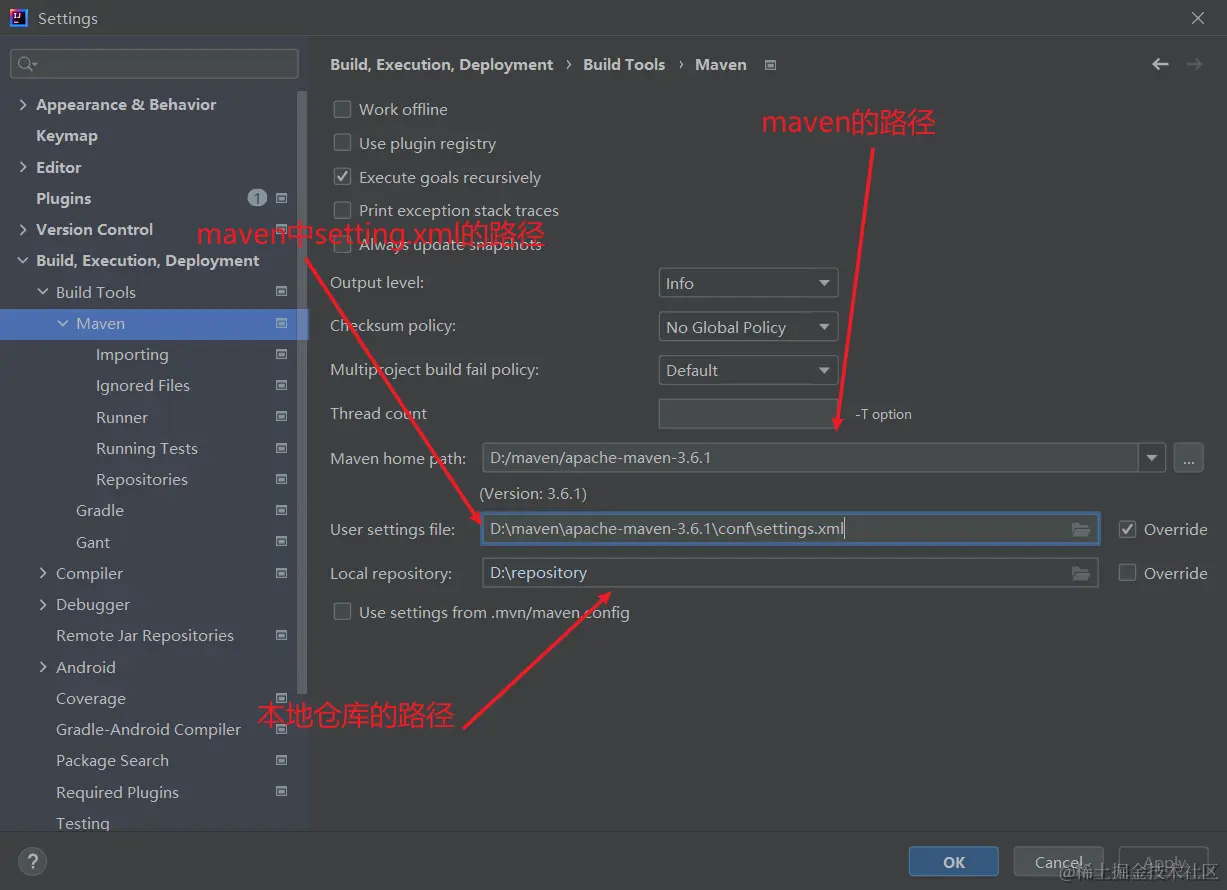
Task: Uncheck Override for User settings file
Action: coord(1127,529)
